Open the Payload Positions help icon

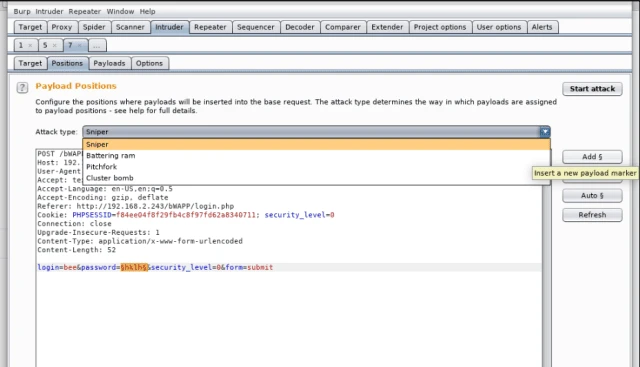[22, 87]
